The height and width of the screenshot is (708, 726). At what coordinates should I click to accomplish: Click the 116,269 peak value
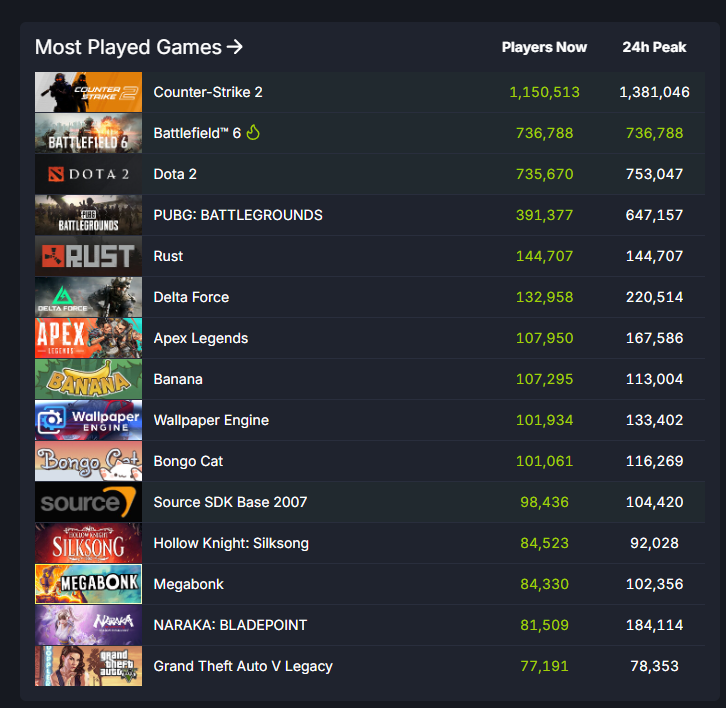(x=654, y=461)
